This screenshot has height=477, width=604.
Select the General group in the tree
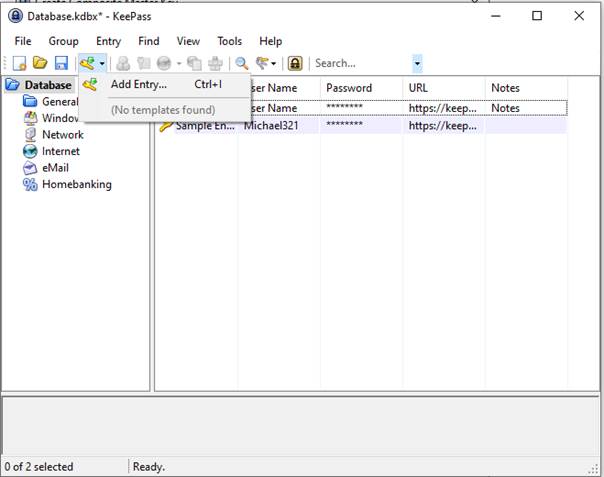point(60,102)
